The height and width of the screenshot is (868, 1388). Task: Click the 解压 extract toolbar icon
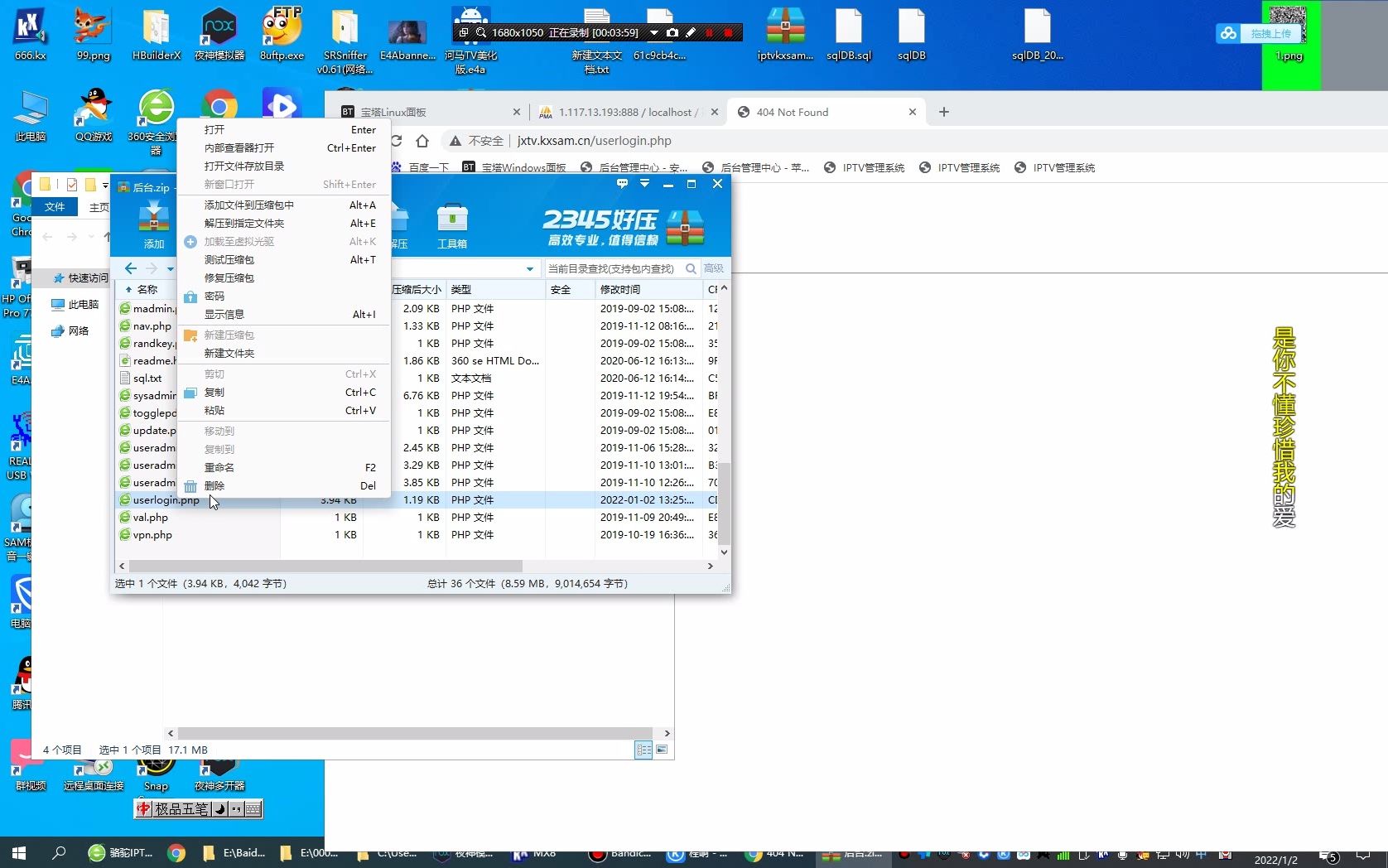pos(400,219)
